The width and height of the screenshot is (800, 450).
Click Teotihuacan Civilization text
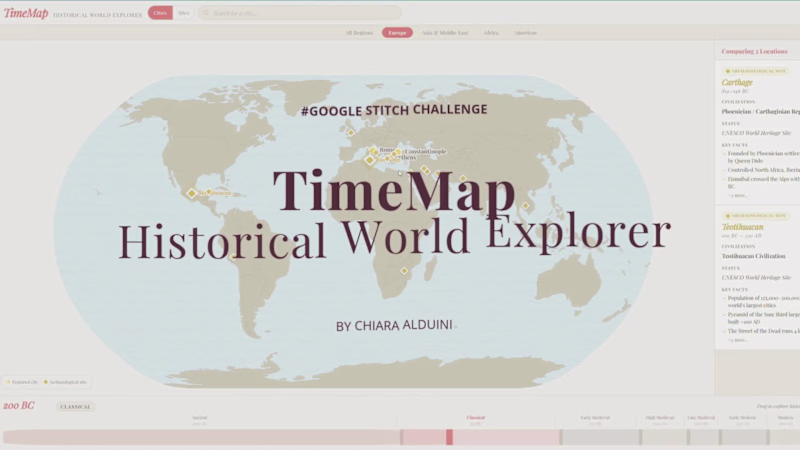pos(753,256)
